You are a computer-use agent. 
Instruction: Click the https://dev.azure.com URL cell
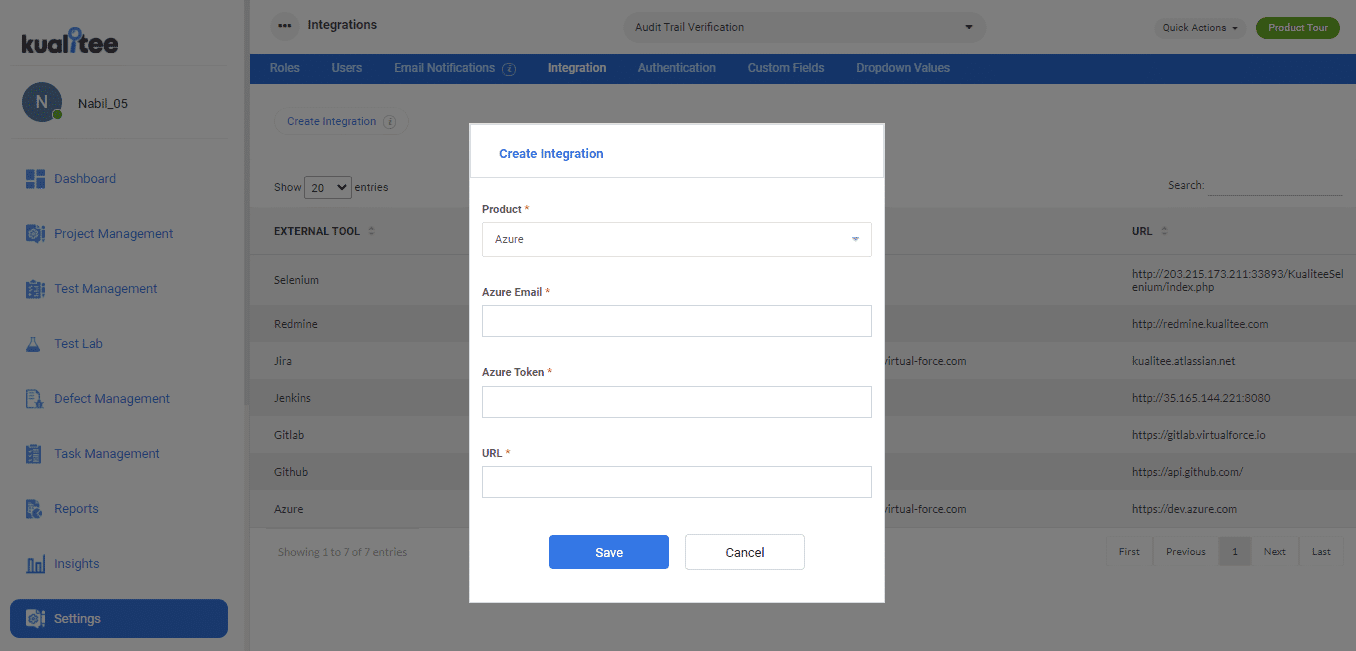(x=1184, y=509)
